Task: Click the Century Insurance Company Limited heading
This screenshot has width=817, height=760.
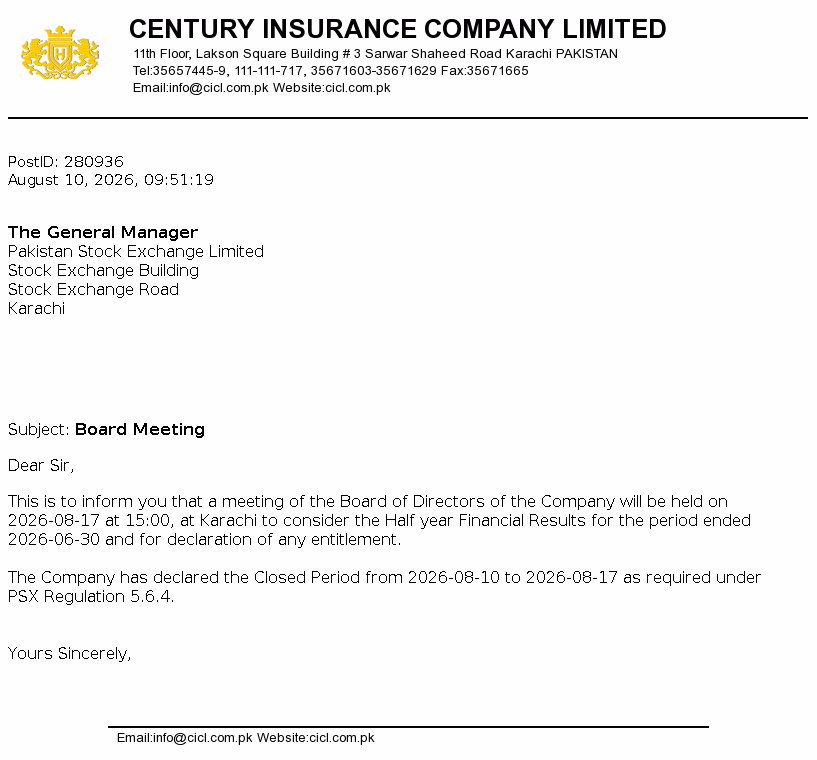Action: [x=398, y=29]
